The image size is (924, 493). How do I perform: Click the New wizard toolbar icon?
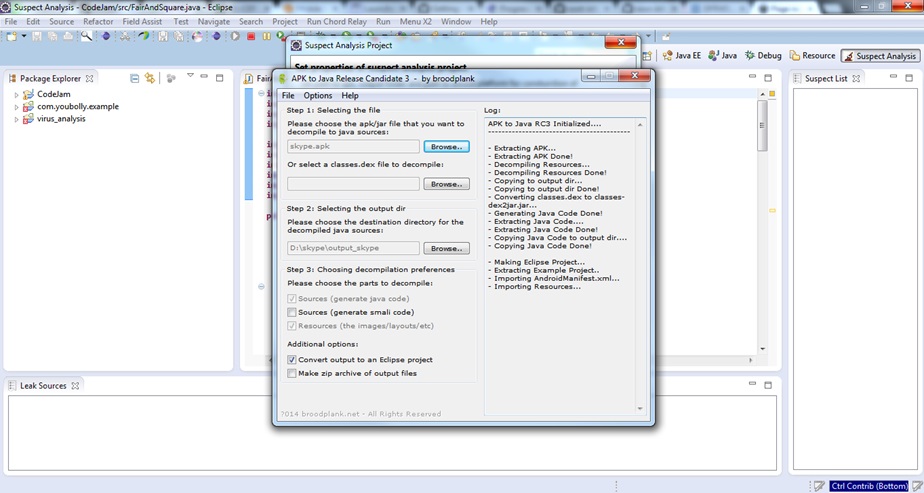click(x=11, y=36)
